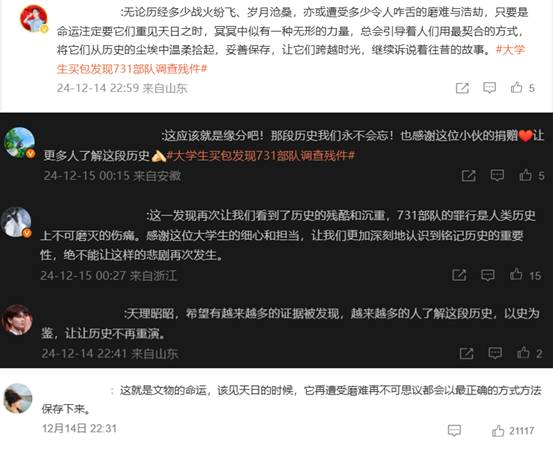Open the avatar of the Zhejiang commenter

click(x=16, y=222)
